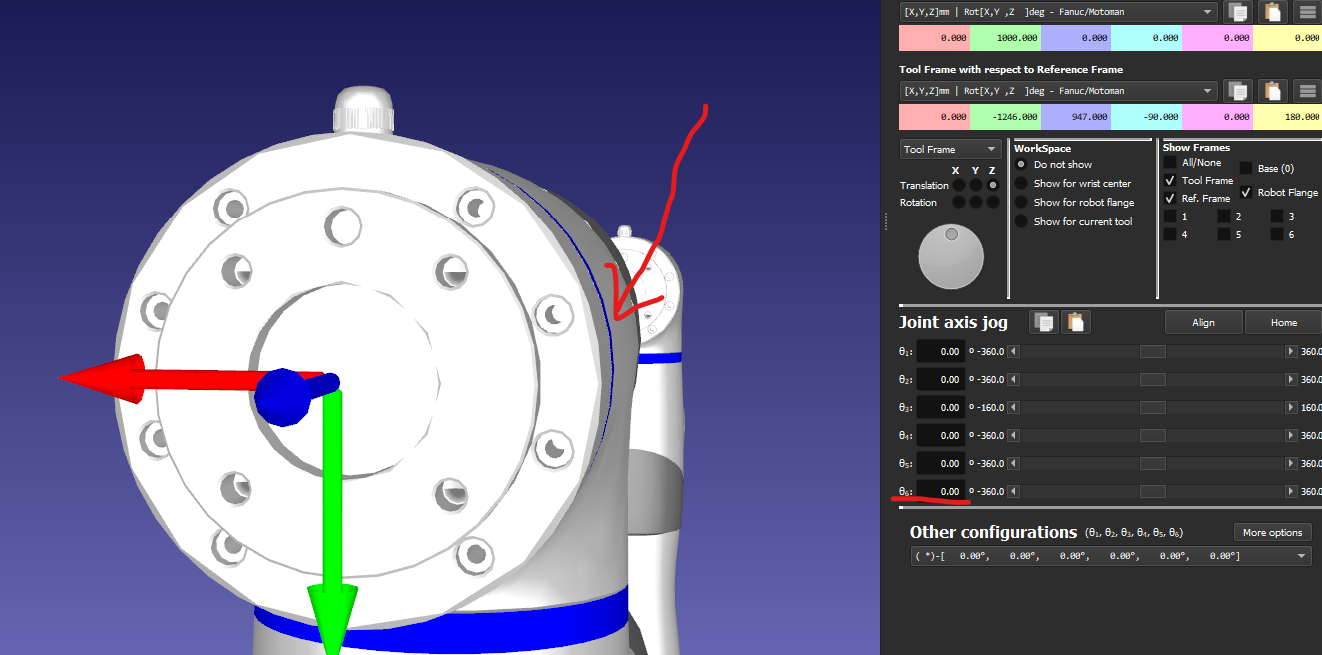This screenshot has width=1322, height=655.
Task: Copy the Tool Frame pose values
Action: point(1239,90)
